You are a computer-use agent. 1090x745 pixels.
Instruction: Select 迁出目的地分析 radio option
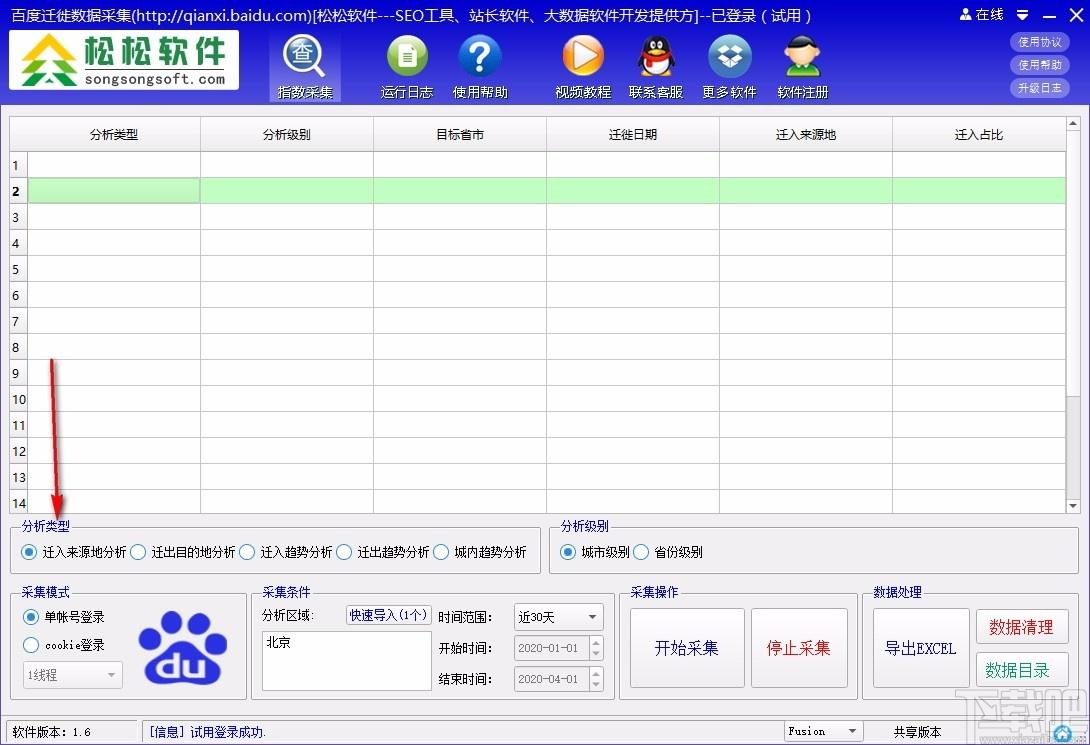point(183,552)
